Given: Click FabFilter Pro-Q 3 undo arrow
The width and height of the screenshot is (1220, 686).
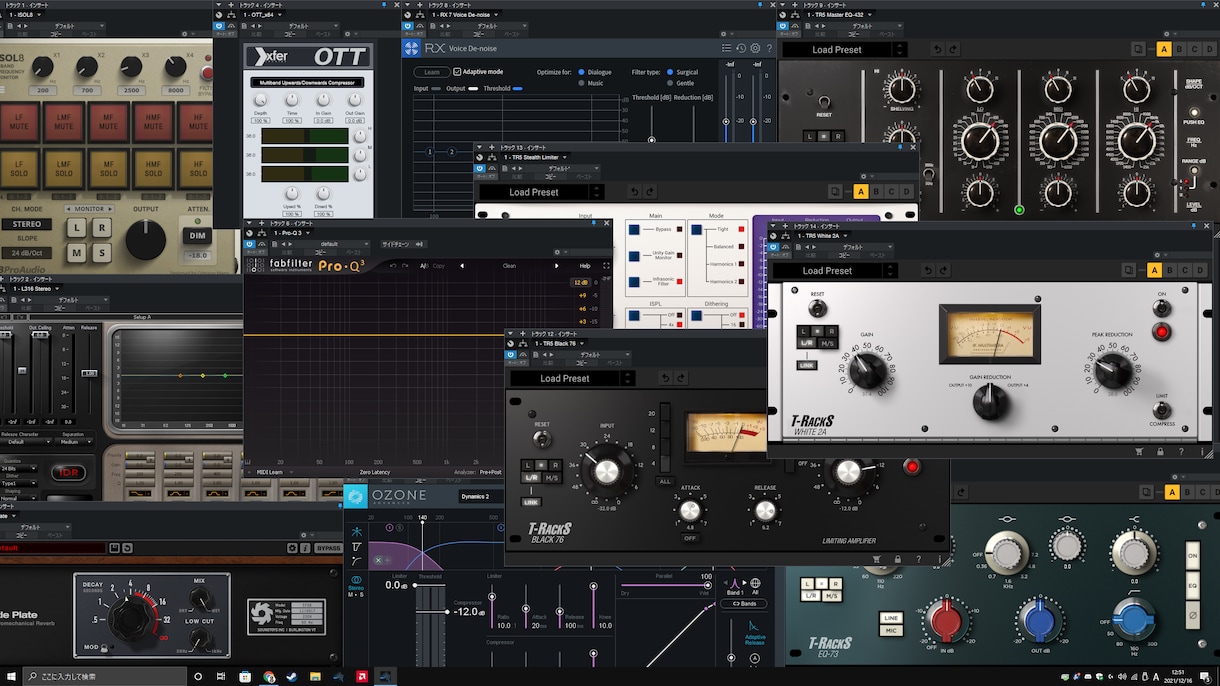Looking at the screenshot, I should point(393,266).
